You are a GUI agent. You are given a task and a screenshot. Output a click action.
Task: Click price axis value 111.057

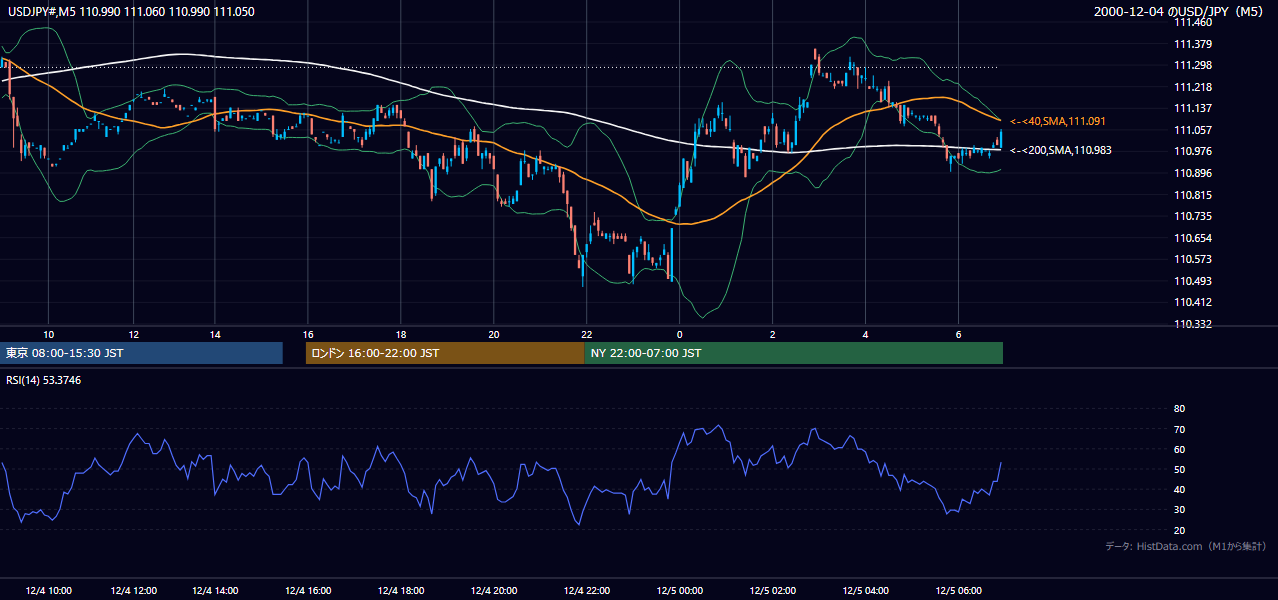1192,130
